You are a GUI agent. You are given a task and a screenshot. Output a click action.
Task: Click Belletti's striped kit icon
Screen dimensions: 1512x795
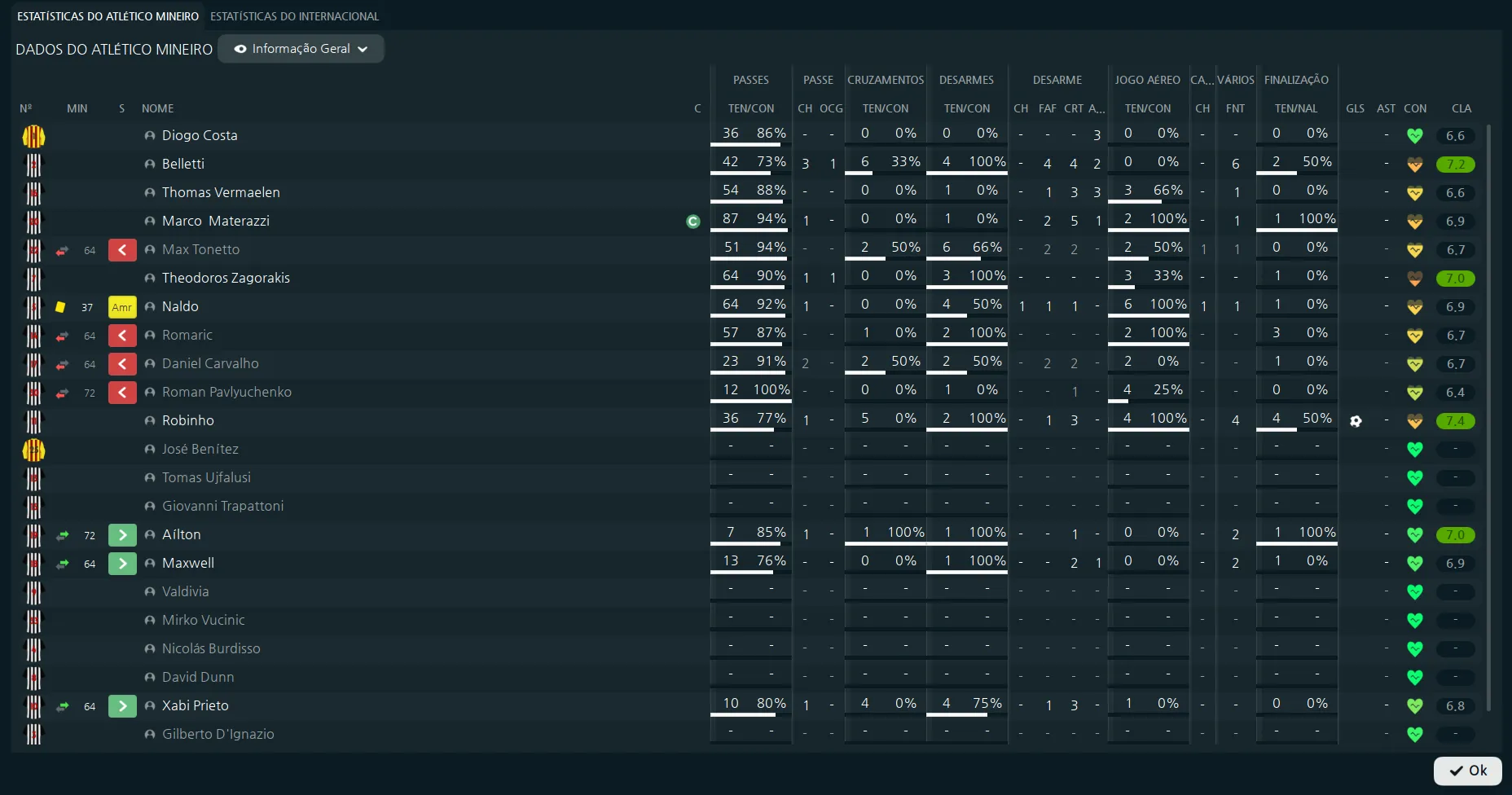(x=33, y=165)
